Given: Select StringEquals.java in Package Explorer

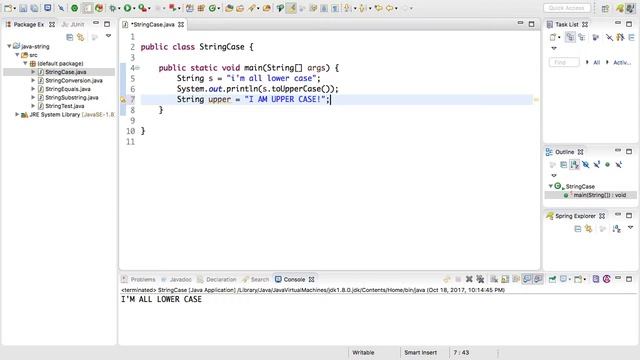Looking at the screenshot, I should tap(68, 89).
